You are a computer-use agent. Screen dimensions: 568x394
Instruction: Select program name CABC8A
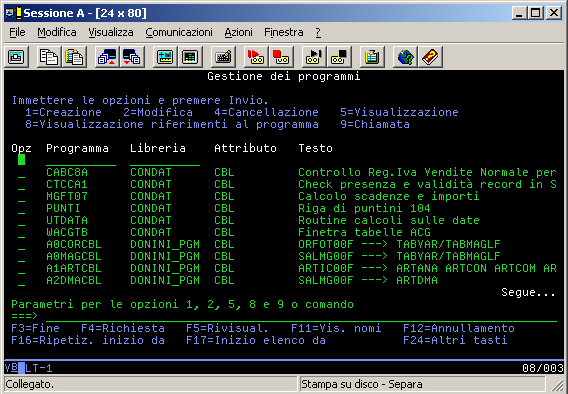(67, 172)
